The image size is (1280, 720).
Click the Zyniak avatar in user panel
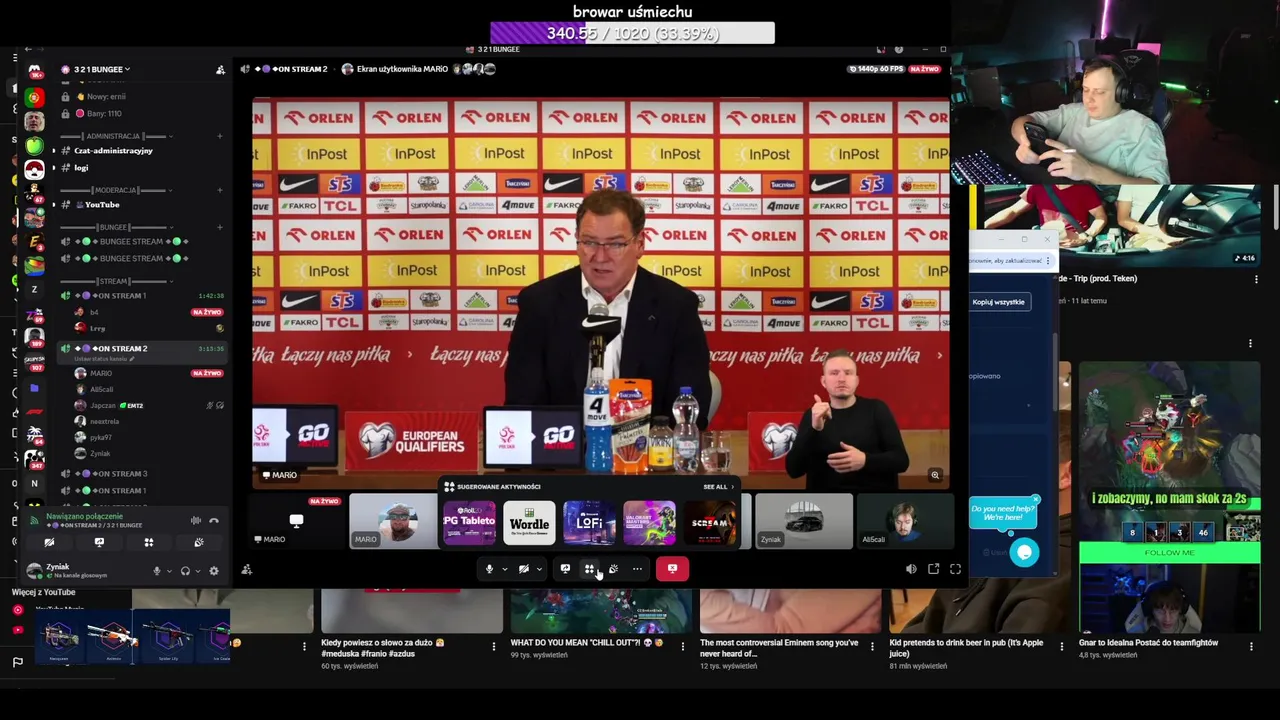pos(35,571)
